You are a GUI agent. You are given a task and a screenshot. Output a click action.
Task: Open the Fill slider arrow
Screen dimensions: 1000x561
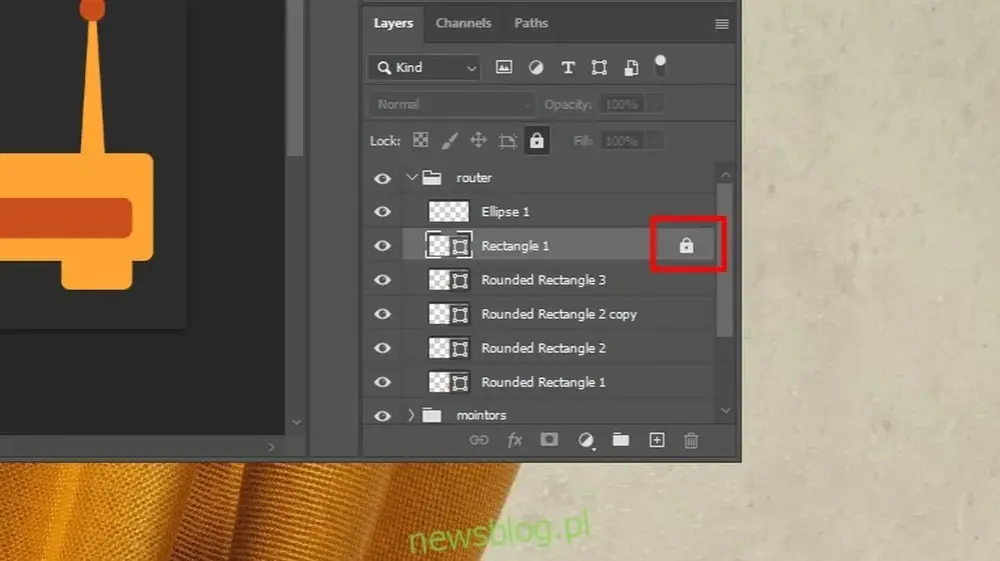tap(656, 141)
